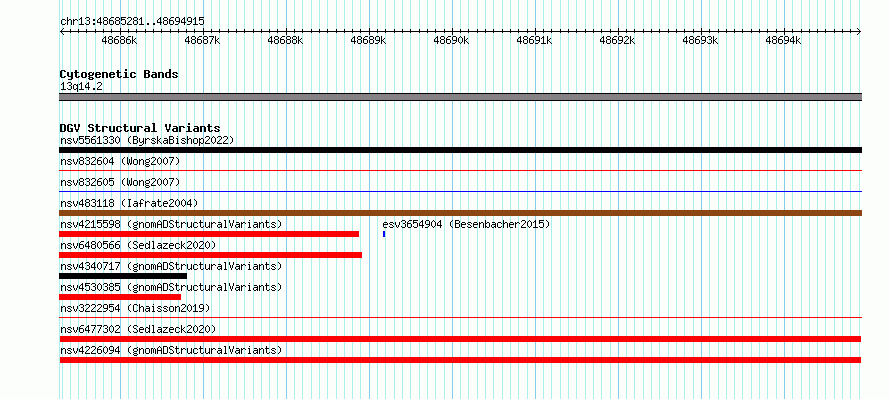Click the 48692k ruler label
Viewport: 890px width, 399px height.
618,41
